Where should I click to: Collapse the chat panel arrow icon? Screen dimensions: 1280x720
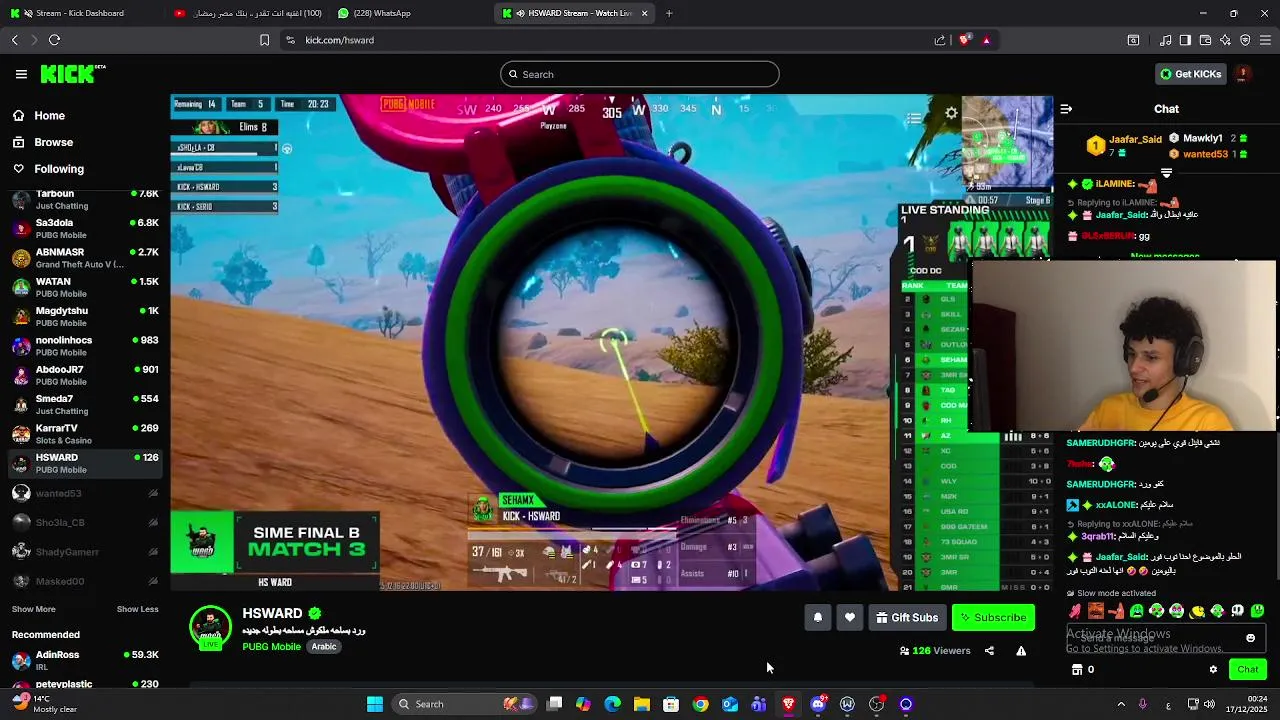(1066, 109)
